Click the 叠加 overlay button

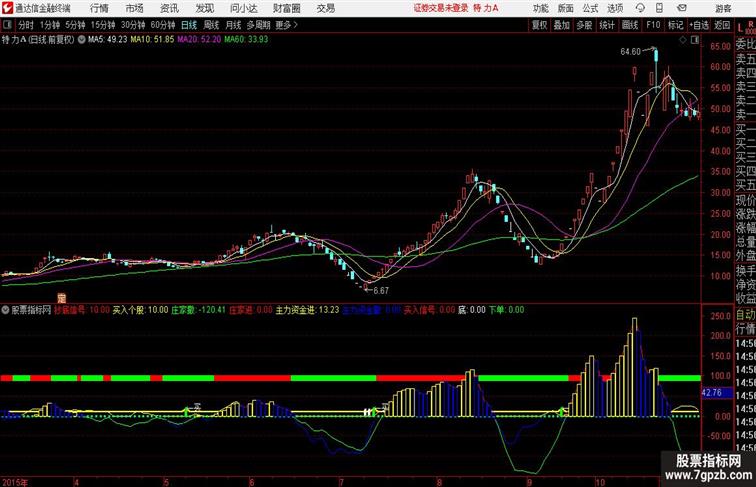[562, 25]
